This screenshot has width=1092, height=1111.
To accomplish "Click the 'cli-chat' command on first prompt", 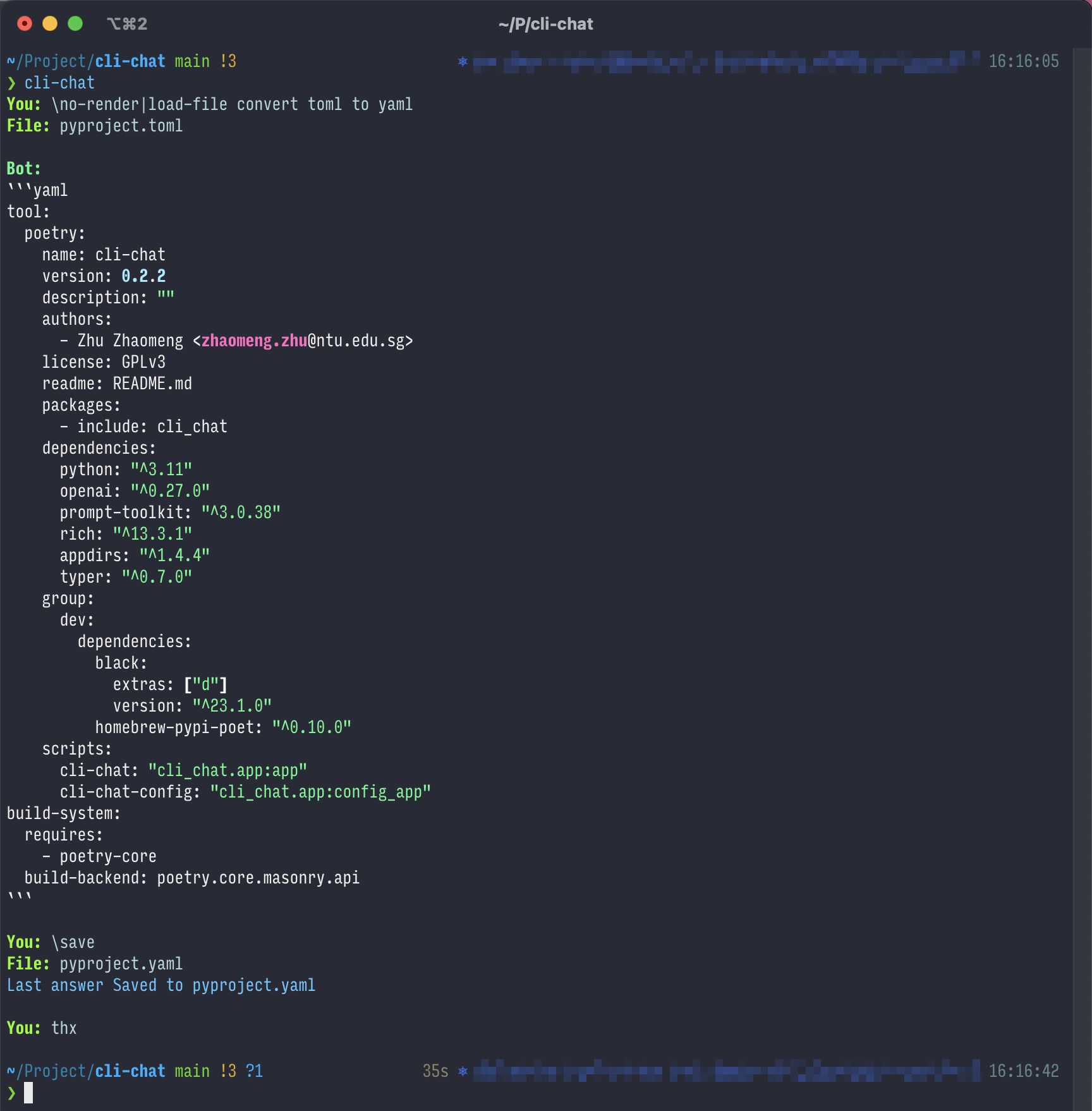I will (x=59, y=83).
